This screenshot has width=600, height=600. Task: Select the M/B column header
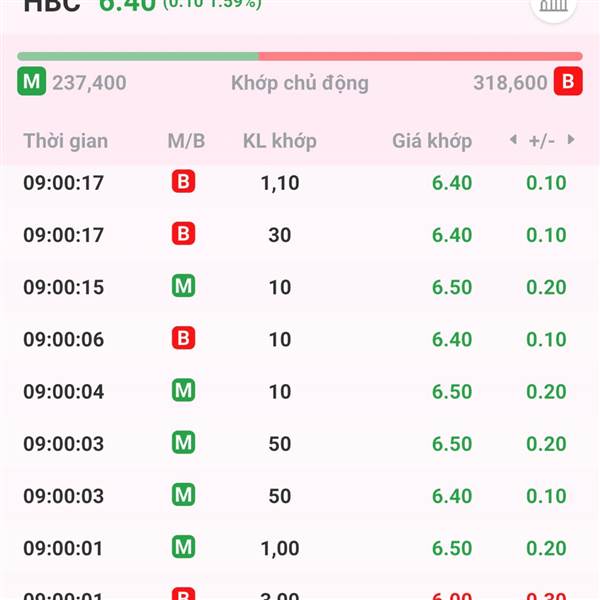[x=186, y=141]
